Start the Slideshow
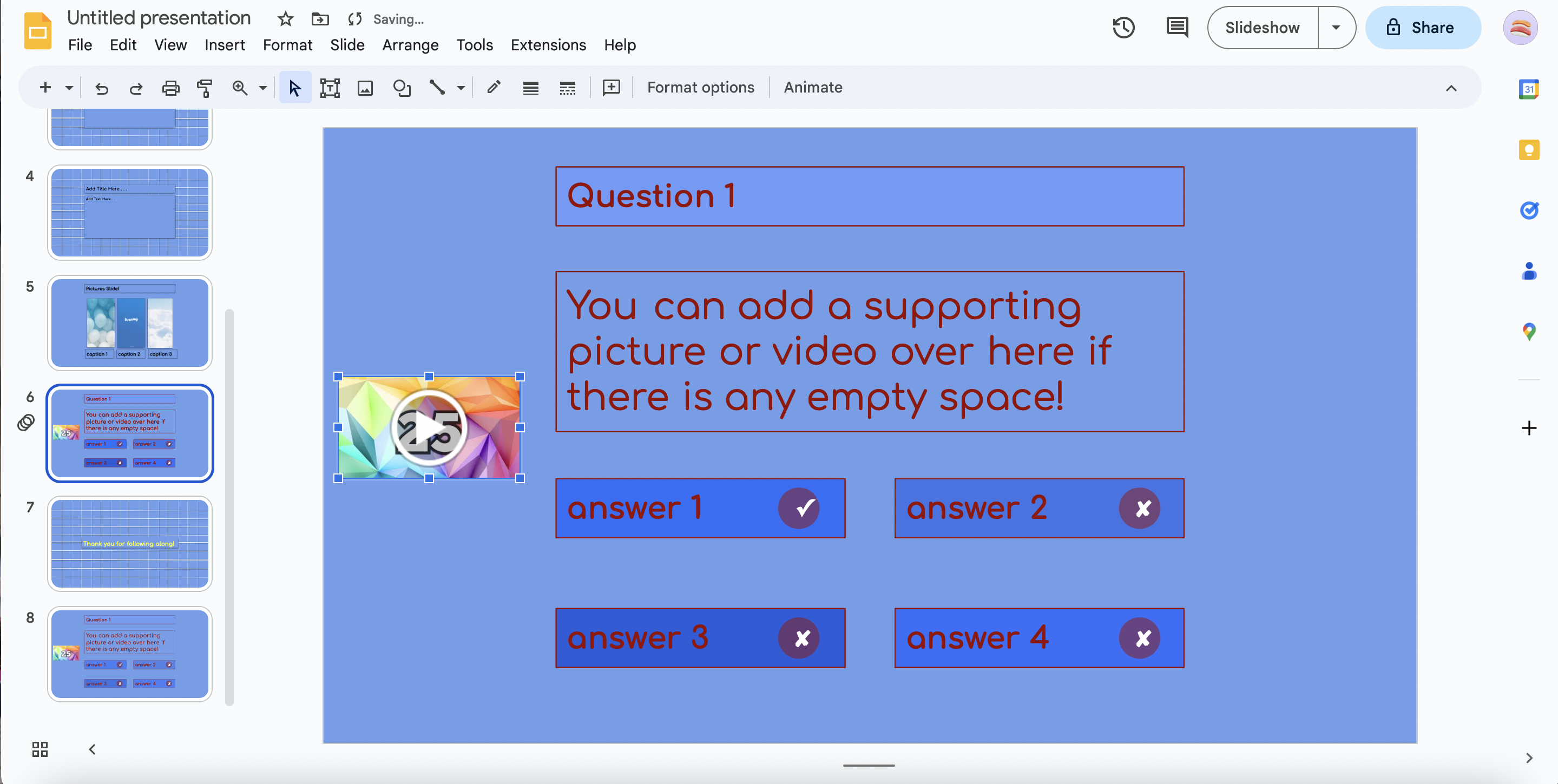Image resolution: width=1558 pixels, height=784 pixels. 1262,28
